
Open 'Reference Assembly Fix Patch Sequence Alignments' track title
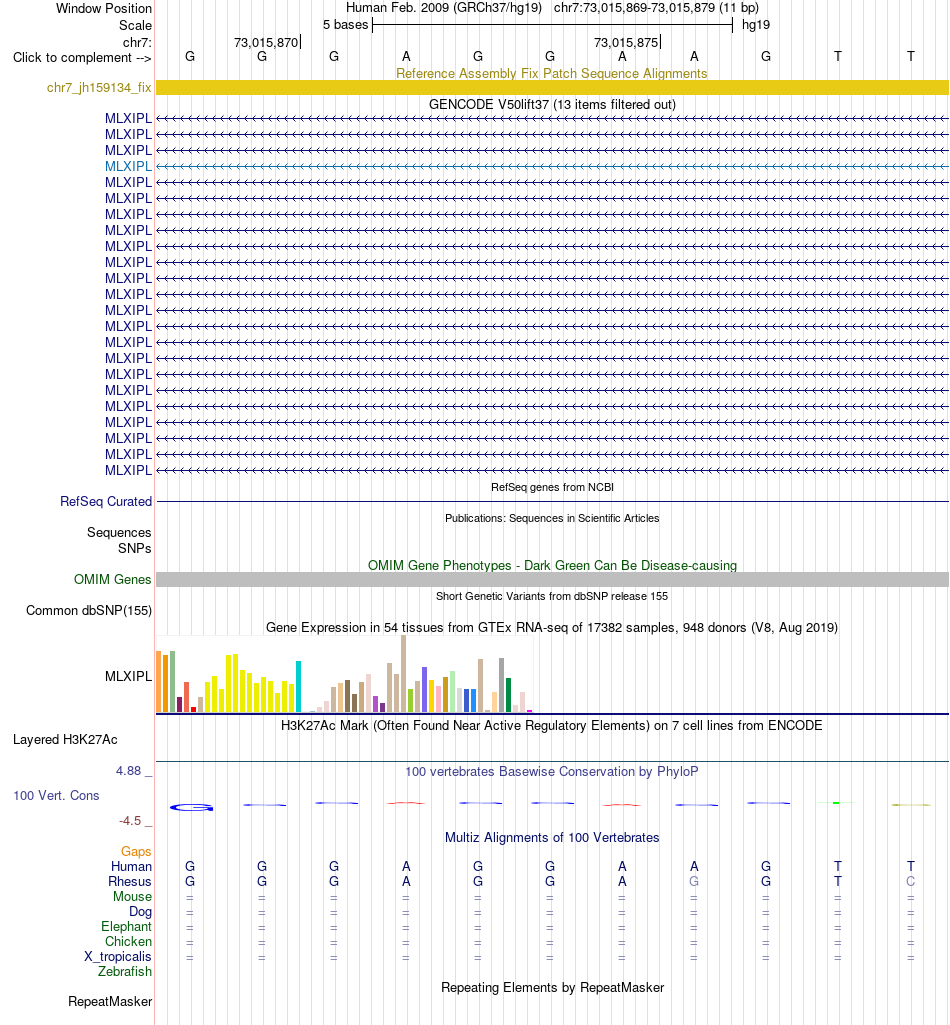(551, 73)
